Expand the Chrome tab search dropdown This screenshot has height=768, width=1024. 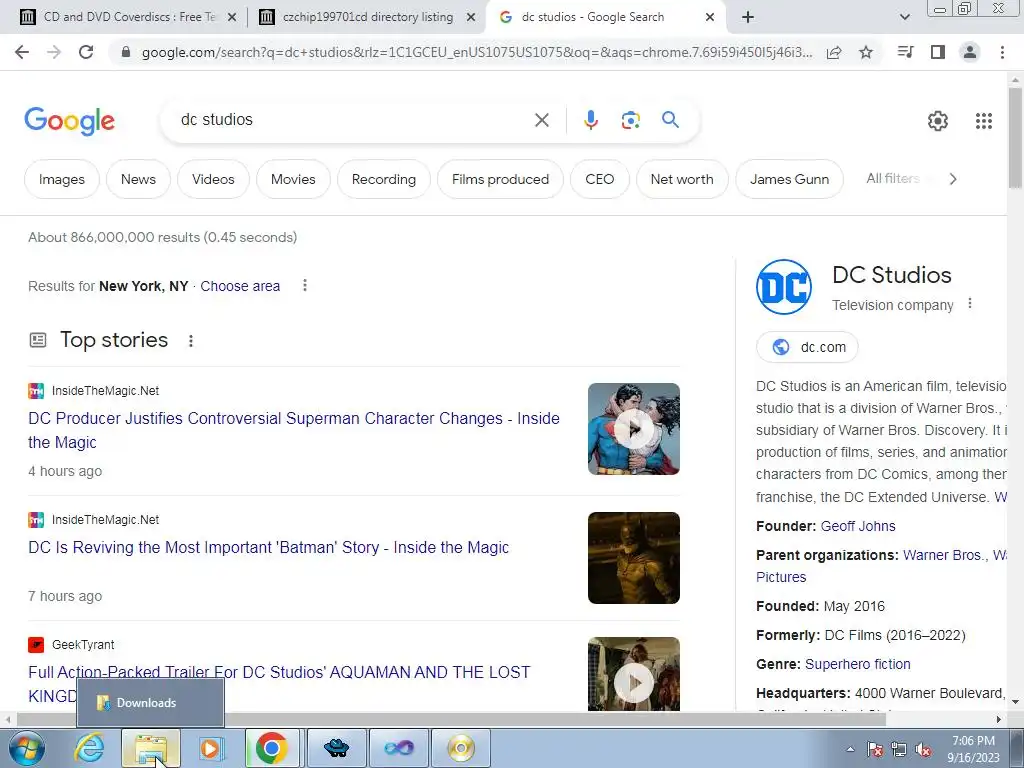pos(904,17)
